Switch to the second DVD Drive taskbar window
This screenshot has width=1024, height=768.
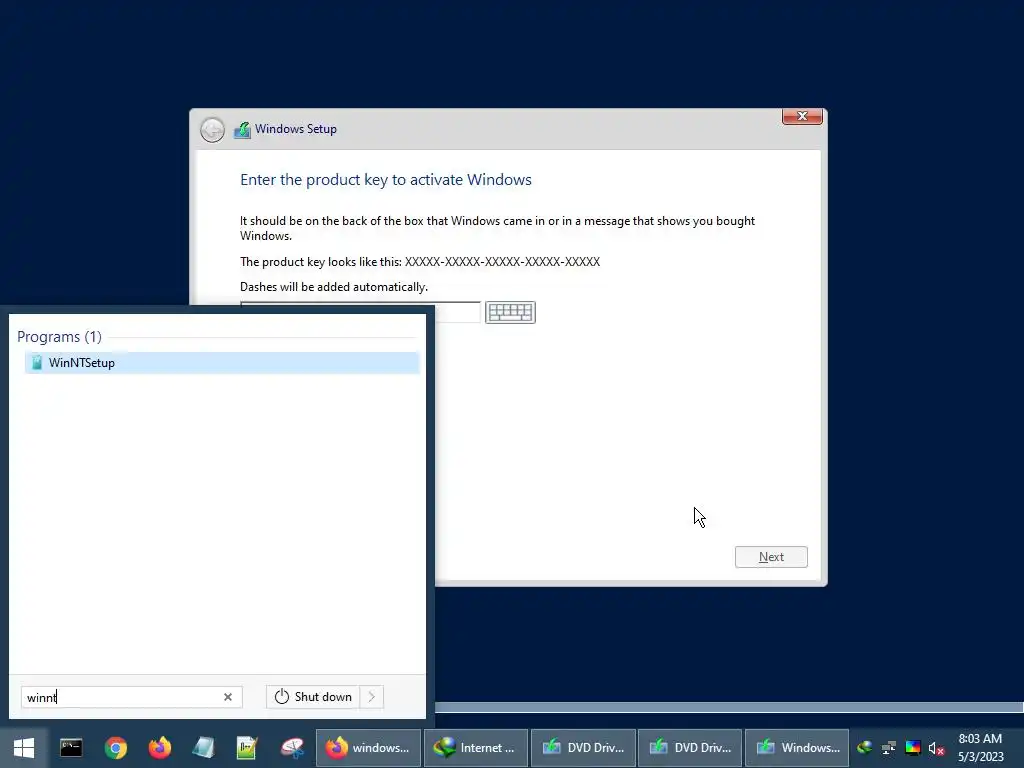point(690,748)
